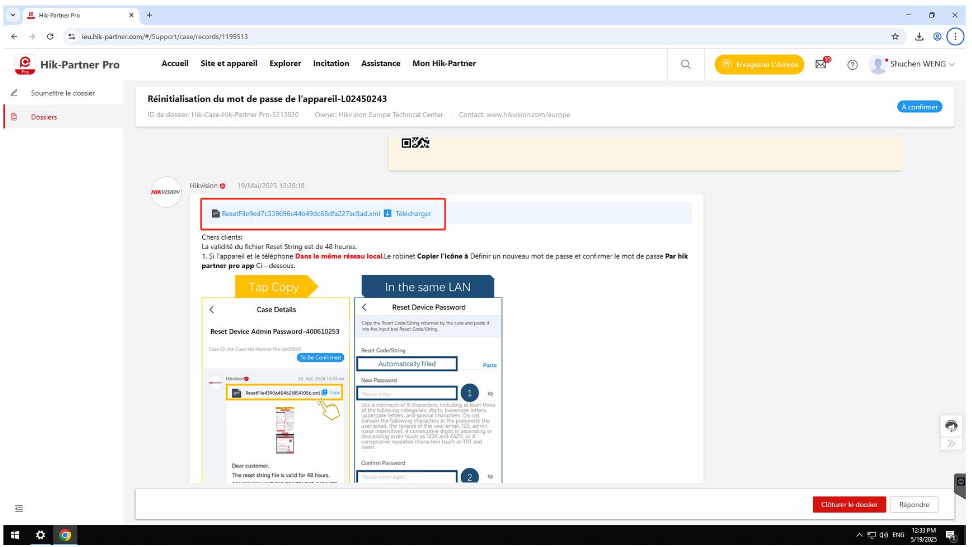The height and width of the screenshot is (547, 972).
Task: Click the Tap Copy instruction image
Action: (276, 379)
